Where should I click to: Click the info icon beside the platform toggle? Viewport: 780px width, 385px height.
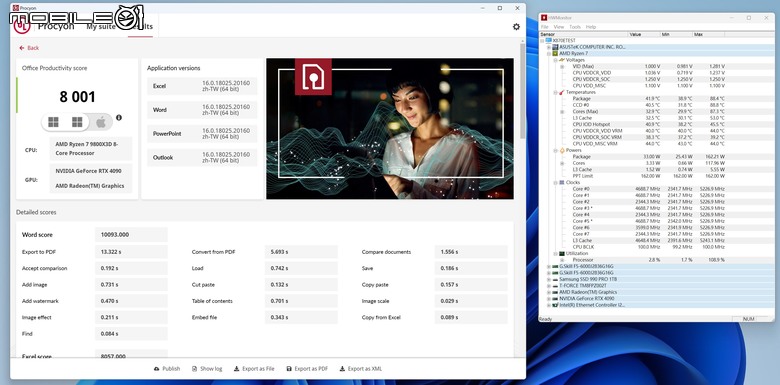click(x=119, y=117)
